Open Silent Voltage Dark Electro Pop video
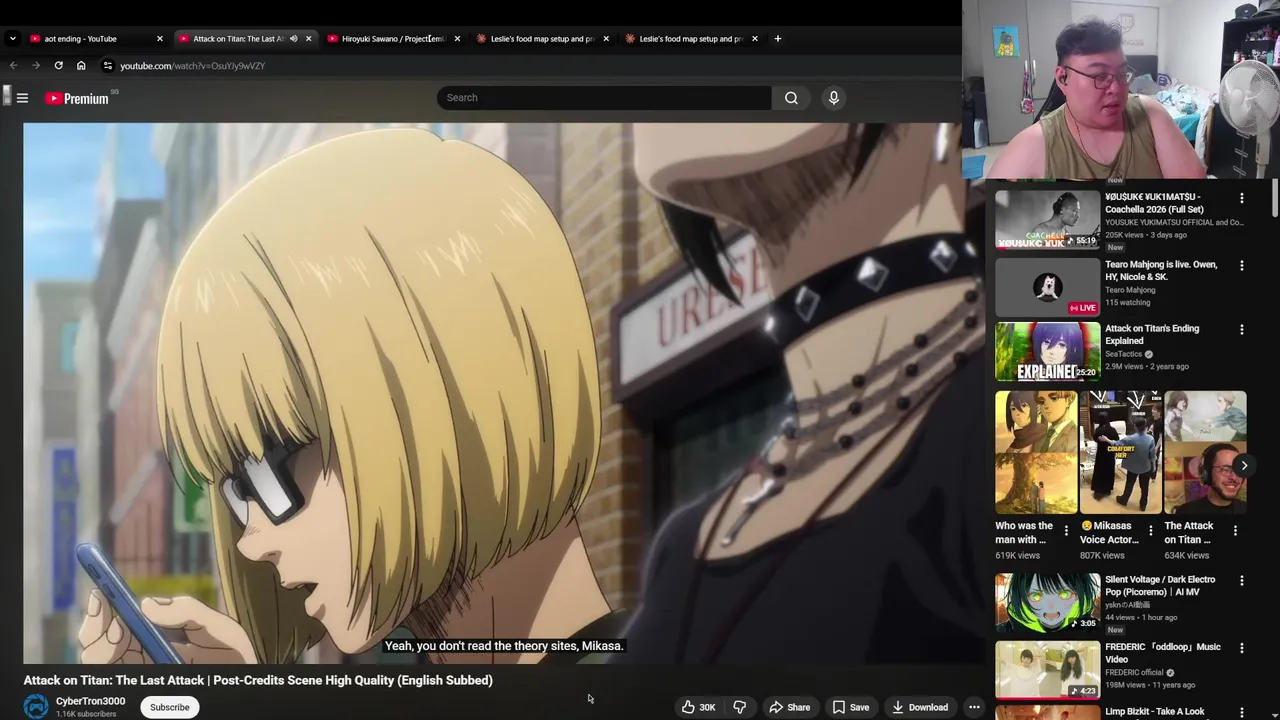Viewport: 1280px width, 720px height. [1047, 602]
